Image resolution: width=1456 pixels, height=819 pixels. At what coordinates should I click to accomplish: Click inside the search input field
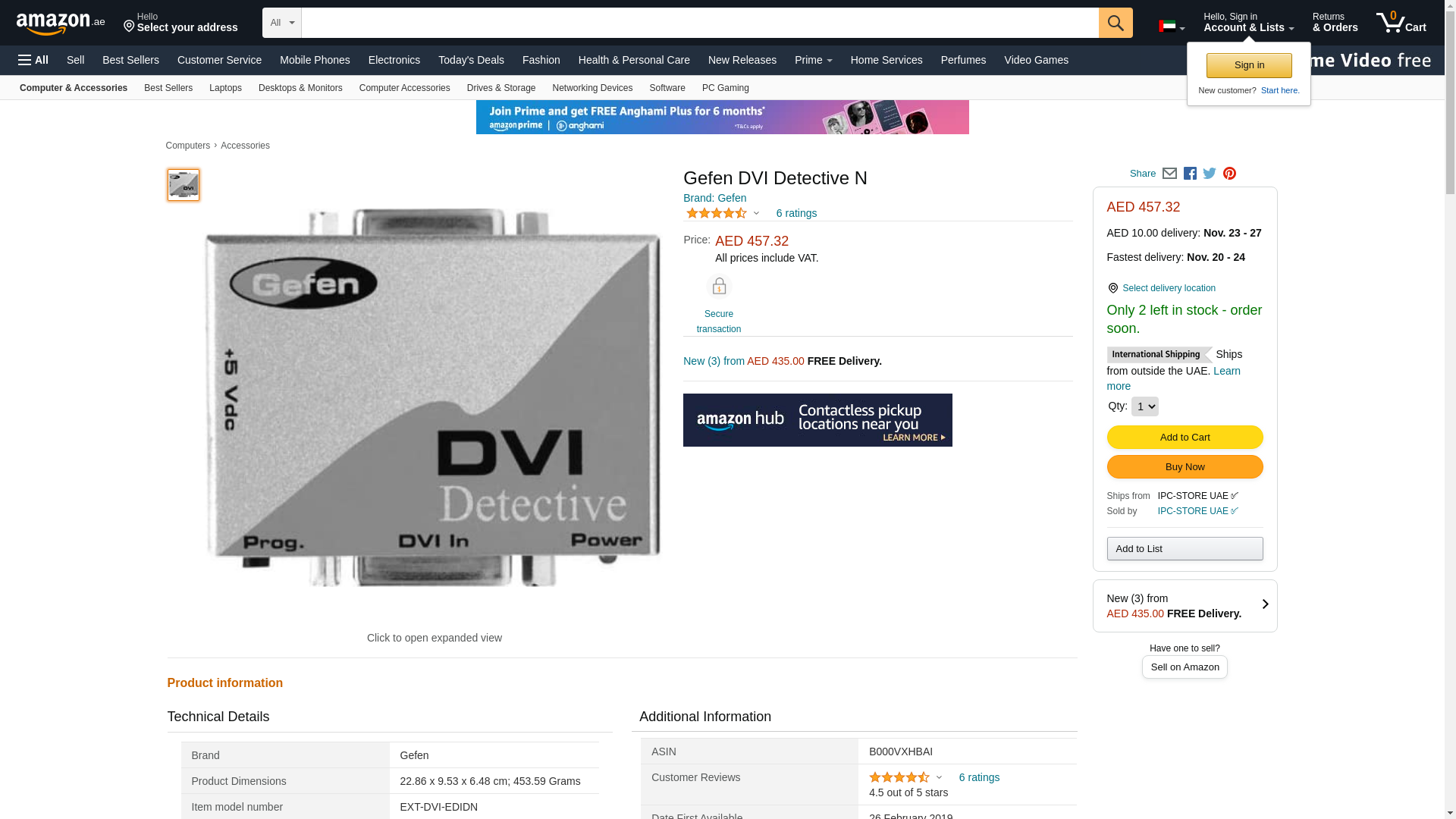click(x=699, y=23)
